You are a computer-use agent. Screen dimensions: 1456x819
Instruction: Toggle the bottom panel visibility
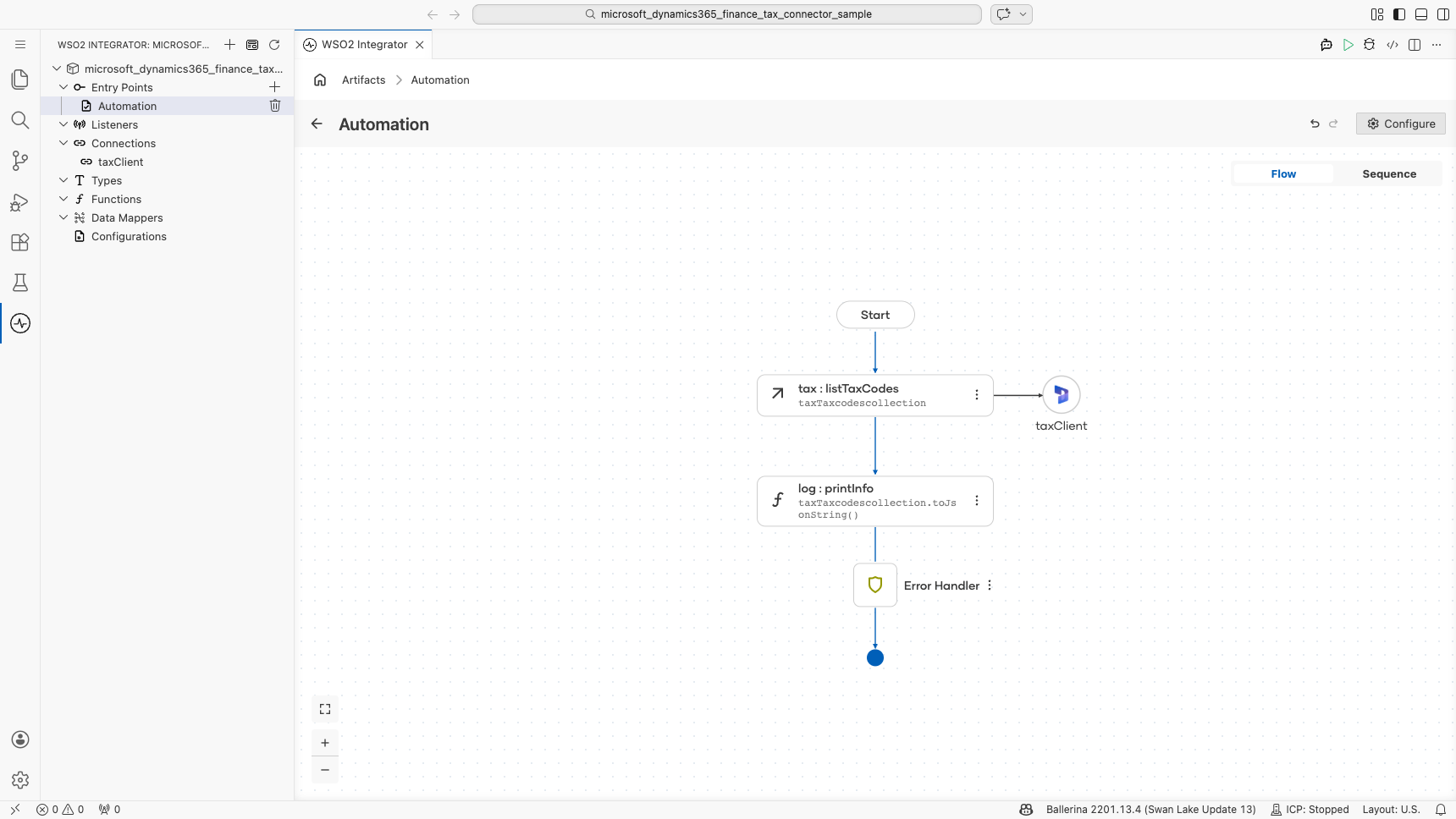point(1421,14)
